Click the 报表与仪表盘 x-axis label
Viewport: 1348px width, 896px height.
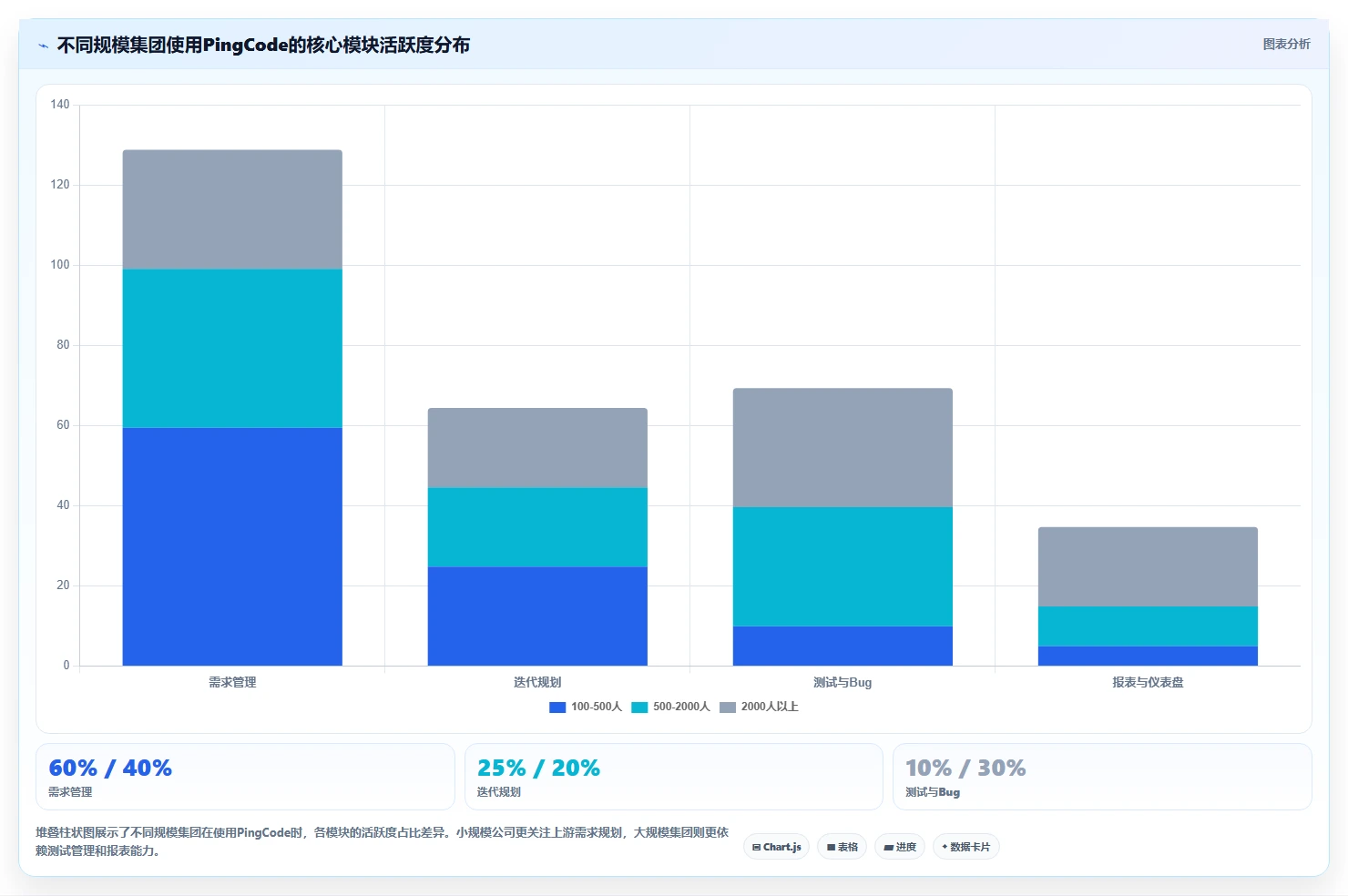pyautogui.click(x=1148, y=682)
